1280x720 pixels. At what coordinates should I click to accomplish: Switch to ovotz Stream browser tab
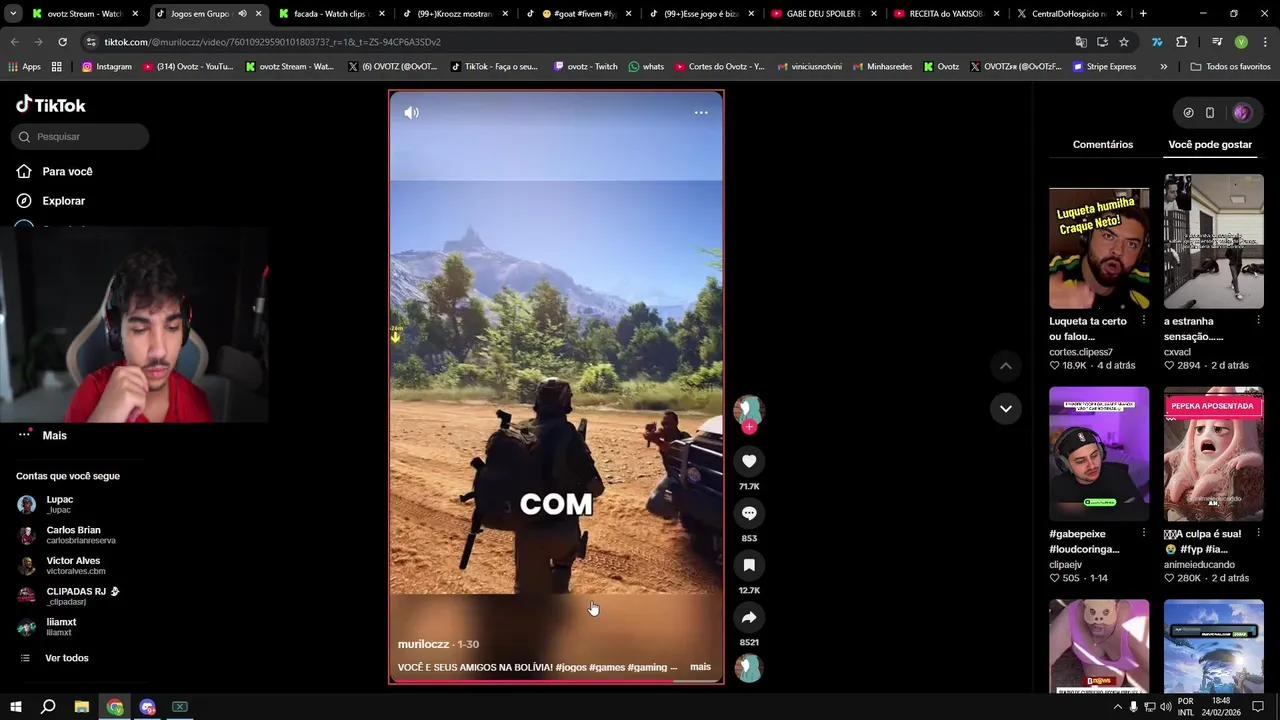85,14
